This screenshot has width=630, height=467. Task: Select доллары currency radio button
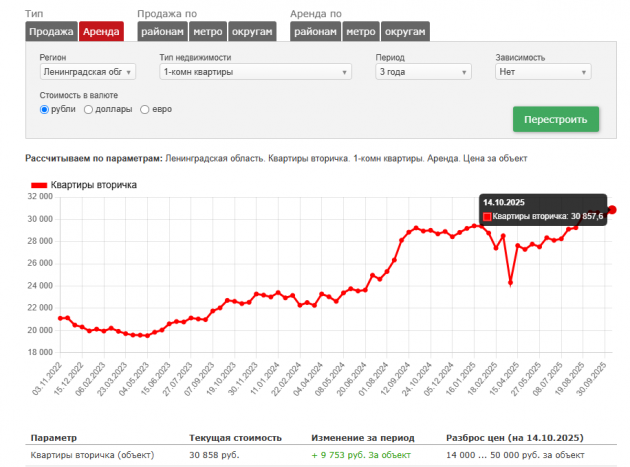89,109
